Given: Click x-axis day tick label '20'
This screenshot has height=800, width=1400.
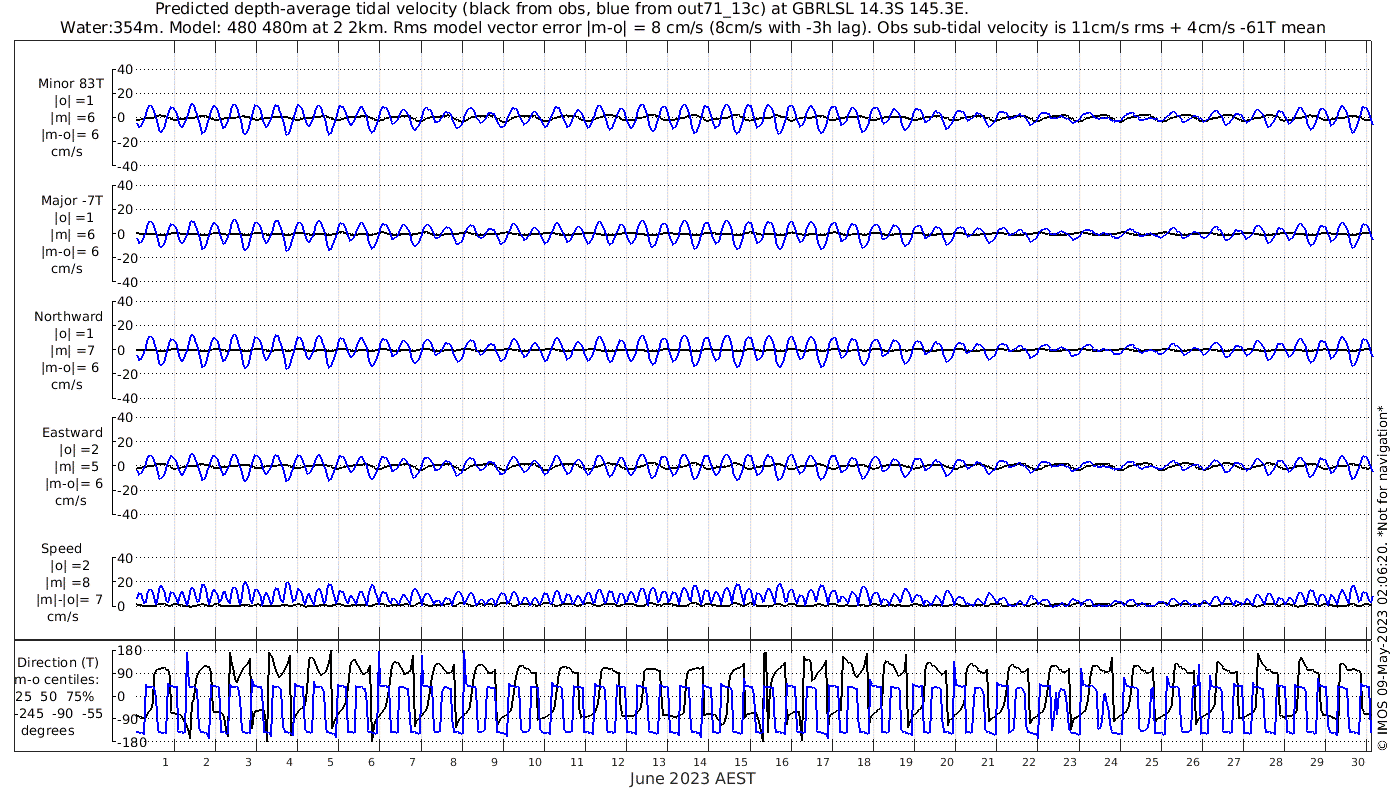Looking at the screenshot, I should pyautogui.click(x=946, y=761).
